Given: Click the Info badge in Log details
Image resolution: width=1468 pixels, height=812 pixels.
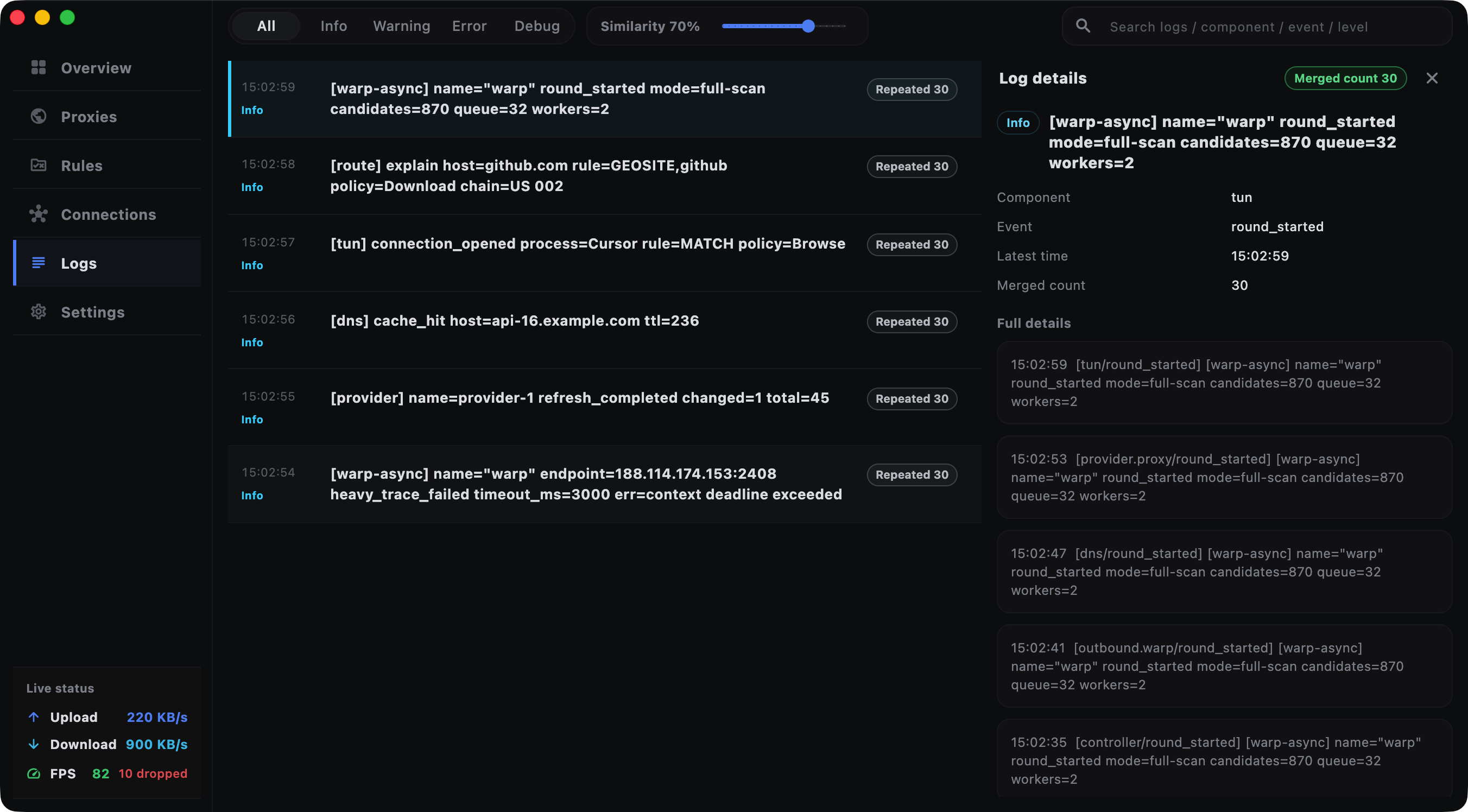Looking at the screenshot, I should coord(1018,123).
